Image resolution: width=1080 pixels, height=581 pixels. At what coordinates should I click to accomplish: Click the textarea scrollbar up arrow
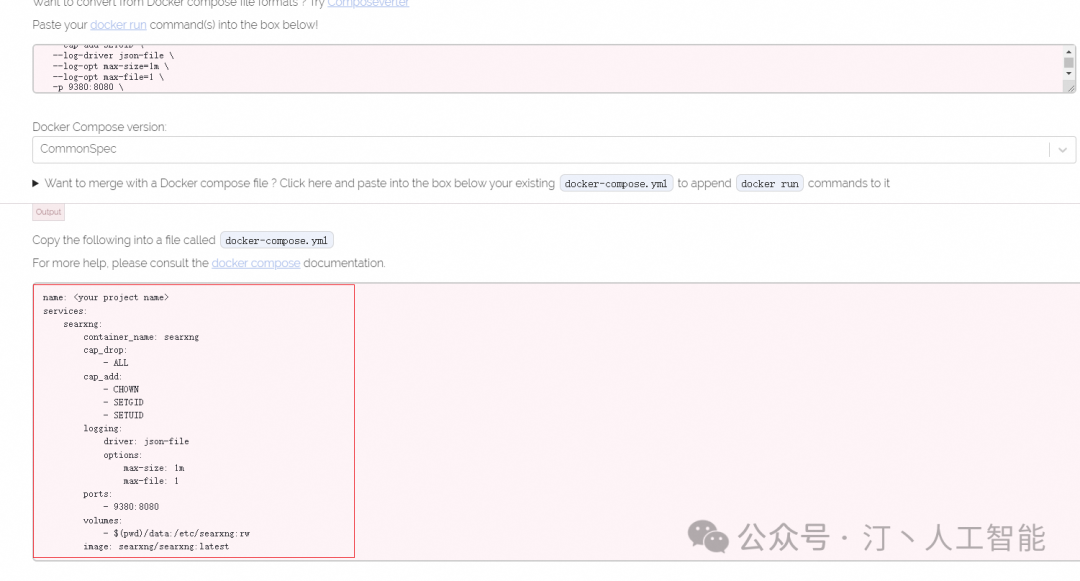1068,52
